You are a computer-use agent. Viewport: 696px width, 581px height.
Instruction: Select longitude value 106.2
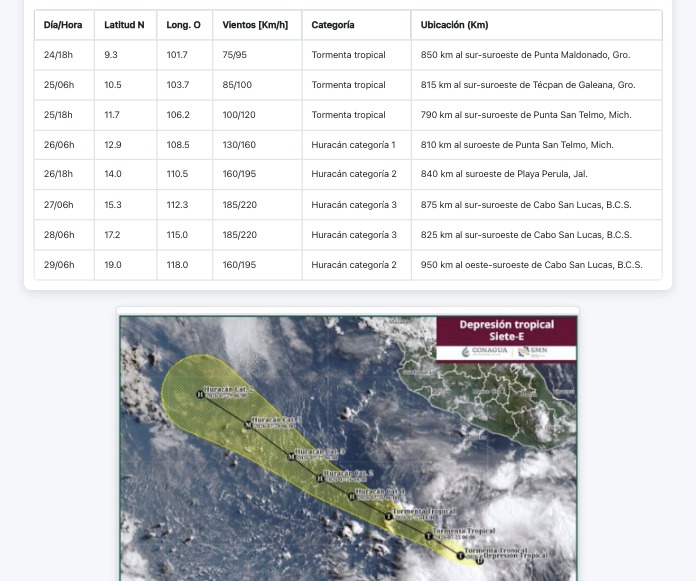[x=178, y=115]
